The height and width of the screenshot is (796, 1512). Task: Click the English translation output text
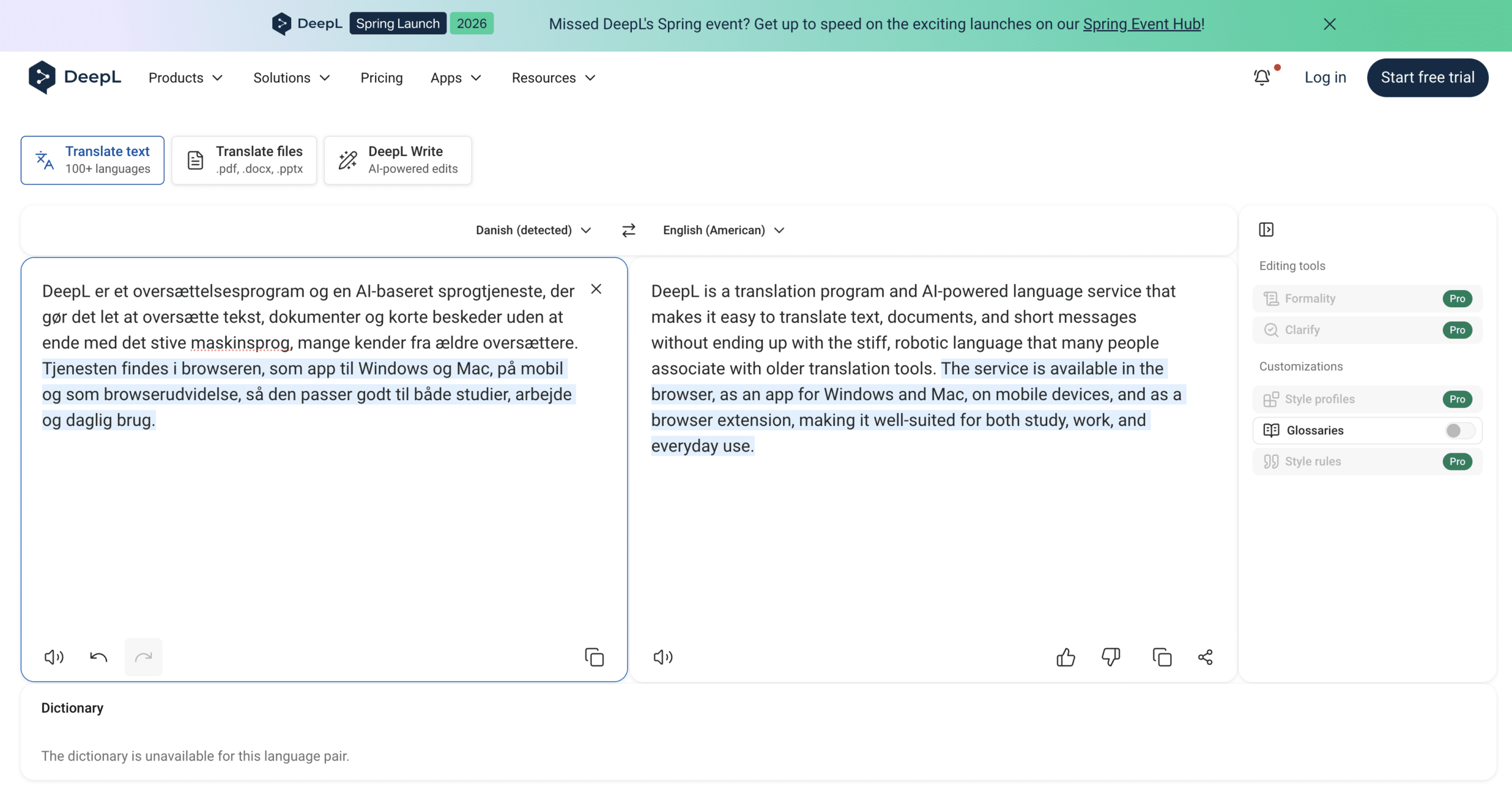click(918, 368)
